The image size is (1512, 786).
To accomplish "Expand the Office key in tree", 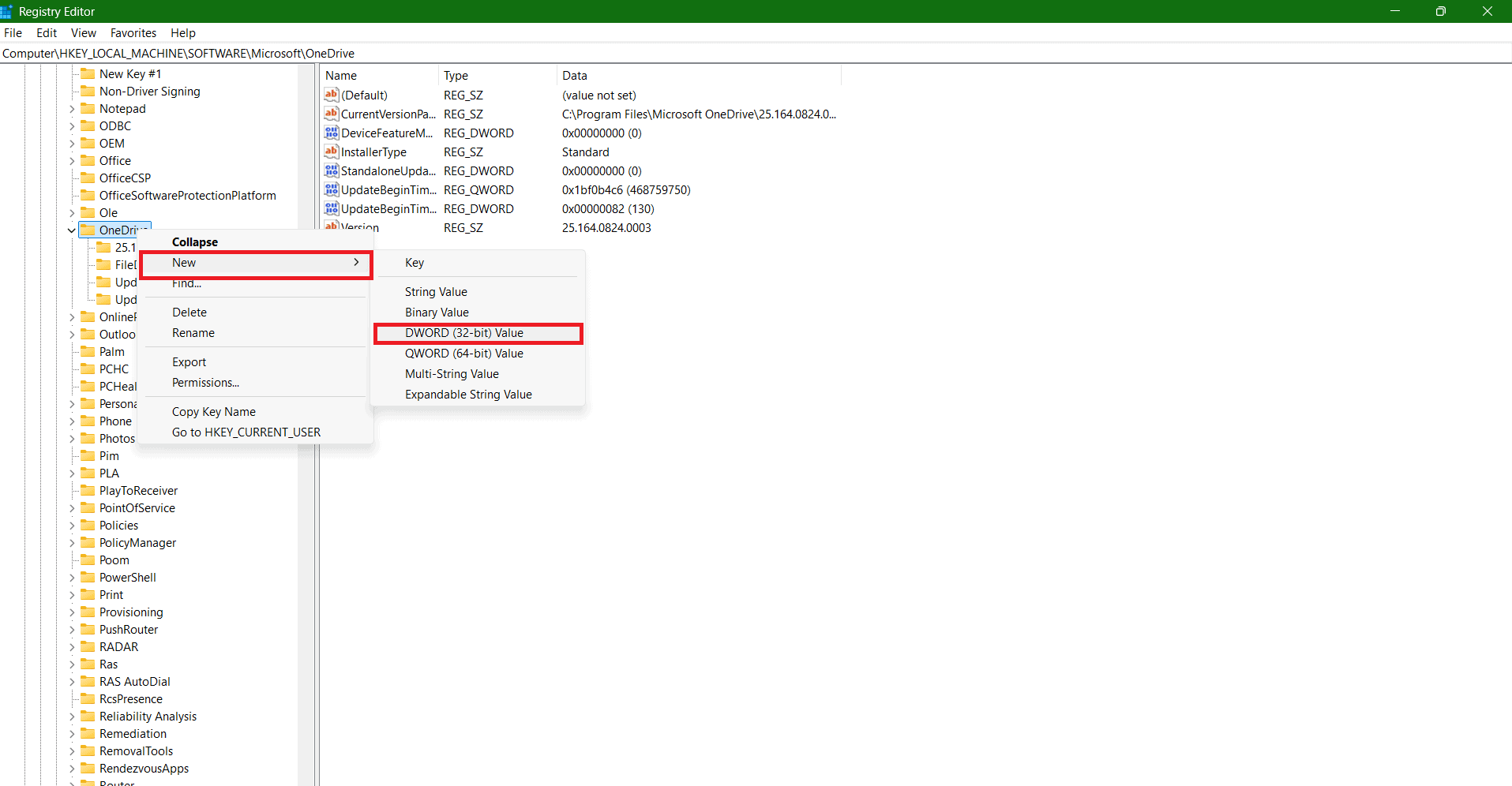I will coord(72,161).
